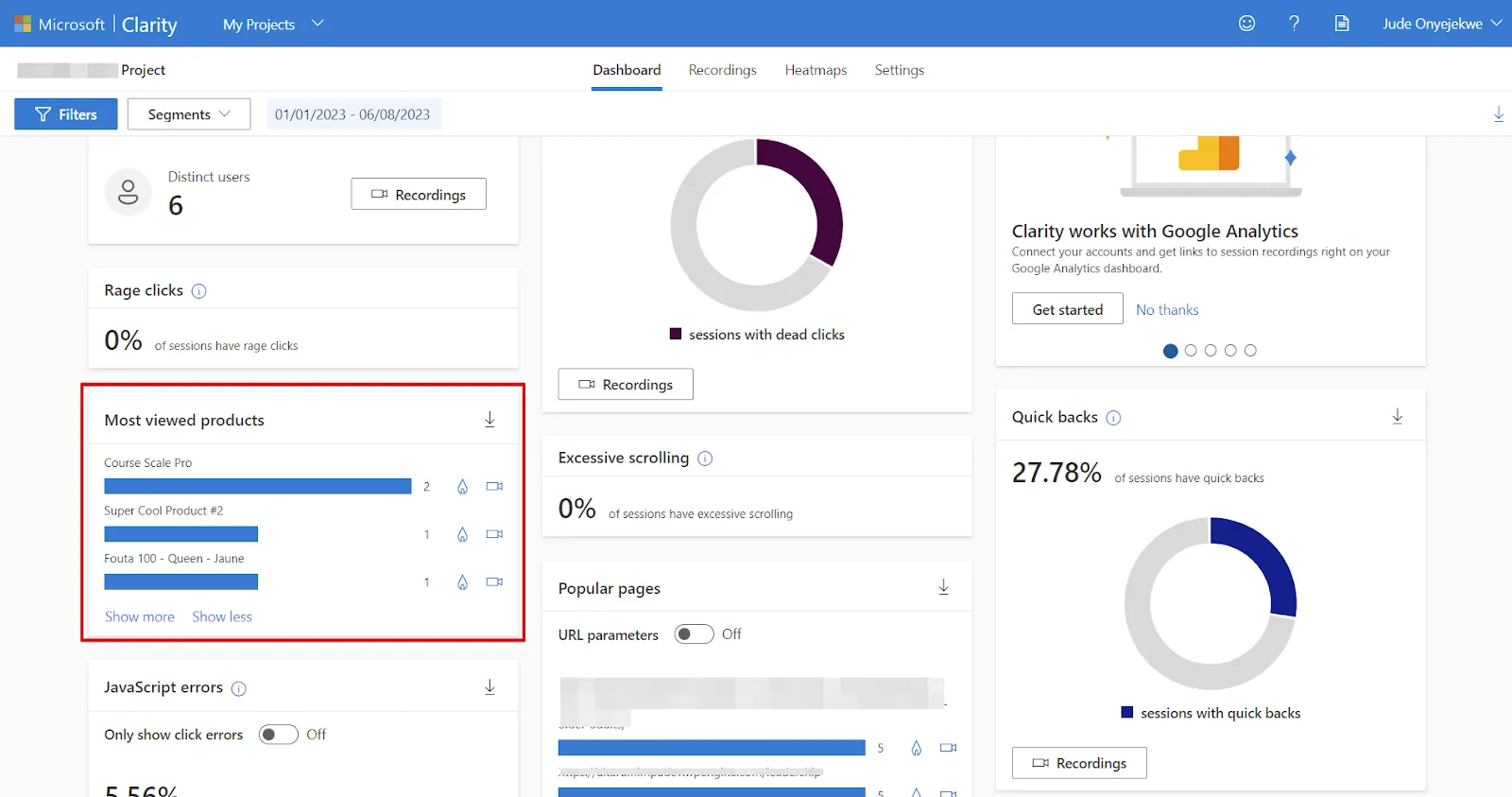Viewport: 1512px width, 797px height.
Task: Select the third carousel dot
Action: (x=1211, y=351)
